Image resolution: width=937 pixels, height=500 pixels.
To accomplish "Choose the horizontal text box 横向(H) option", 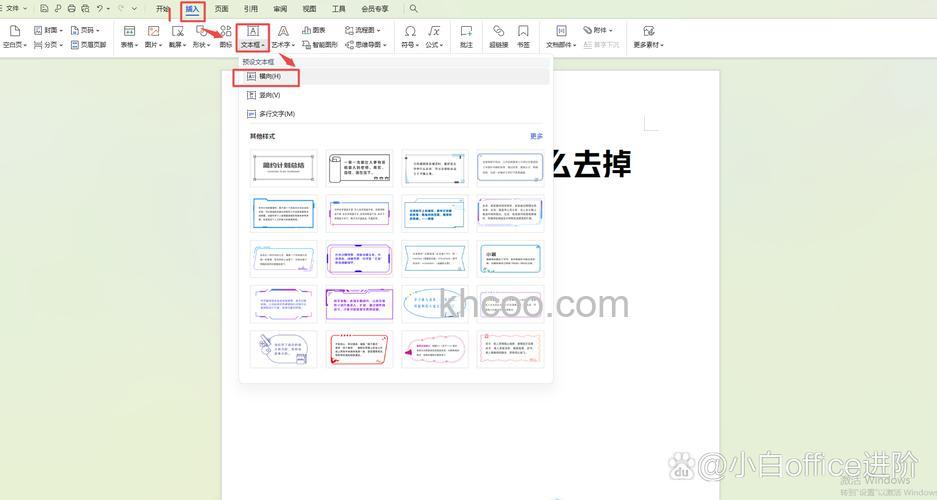I will click(x=394, y=76).
